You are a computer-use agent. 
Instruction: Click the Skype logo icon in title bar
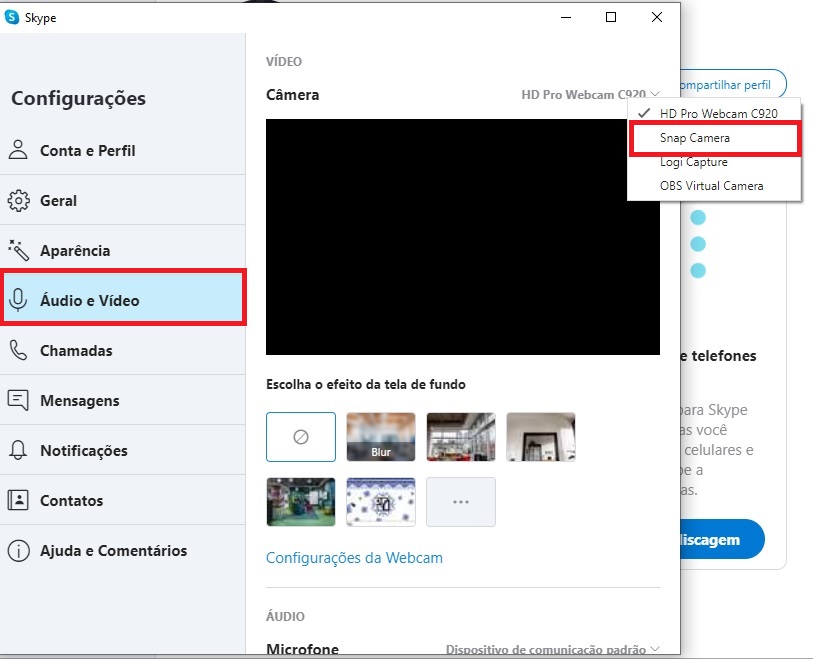pos(11,17)
